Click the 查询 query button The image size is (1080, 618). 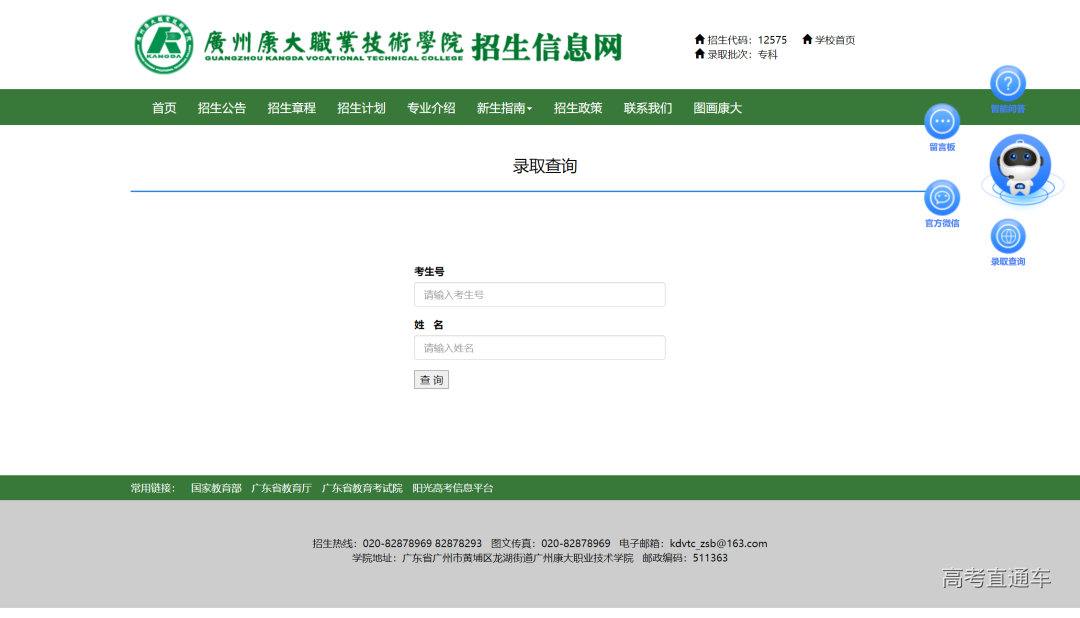tap(431, 379)
